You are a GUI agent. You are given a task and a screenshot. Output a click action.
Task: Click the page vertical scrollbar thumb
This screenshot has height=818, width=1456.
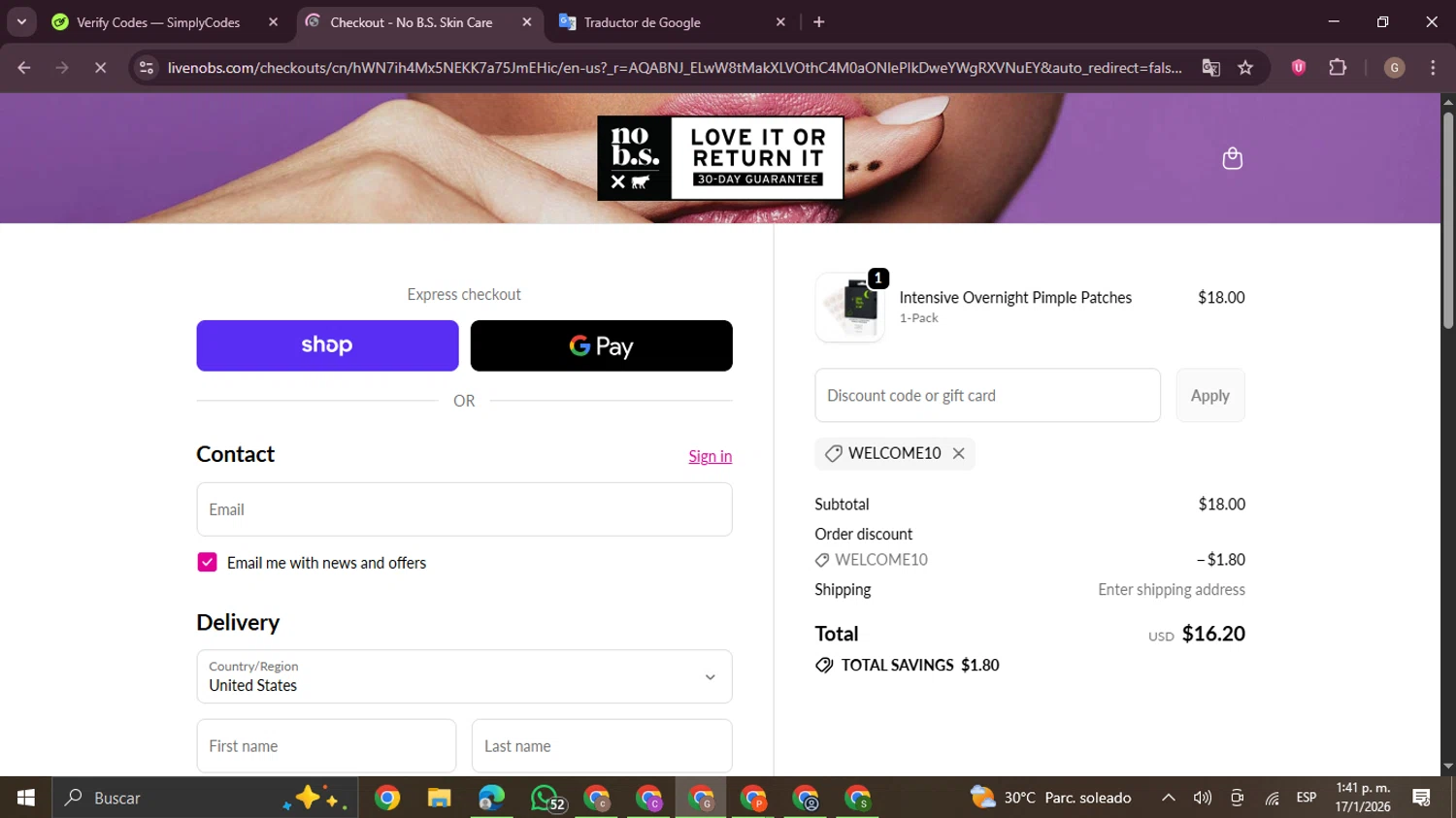tap(1448, 221)
